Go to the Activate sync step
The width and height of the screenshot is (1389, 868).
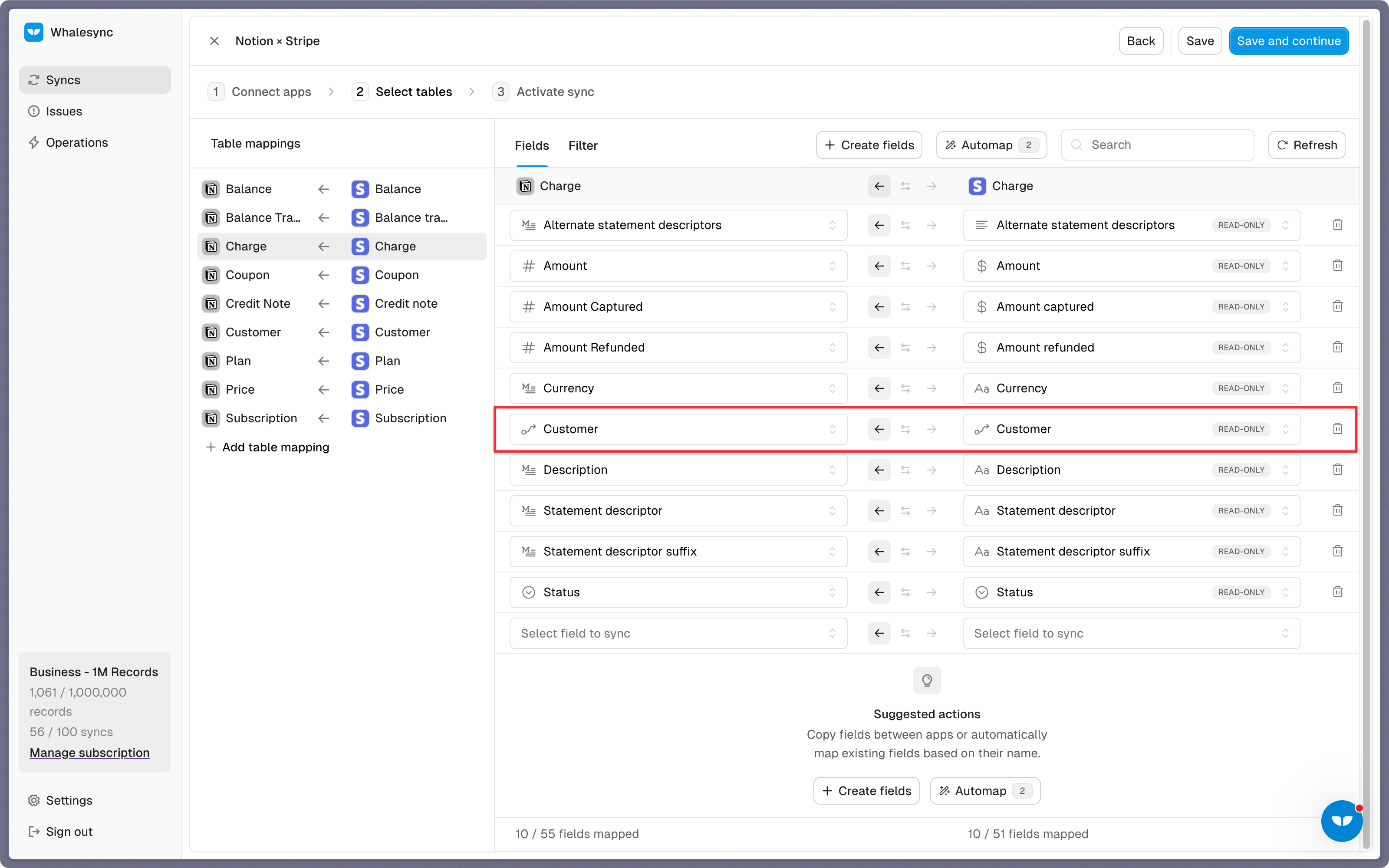(x=543, y=92)
